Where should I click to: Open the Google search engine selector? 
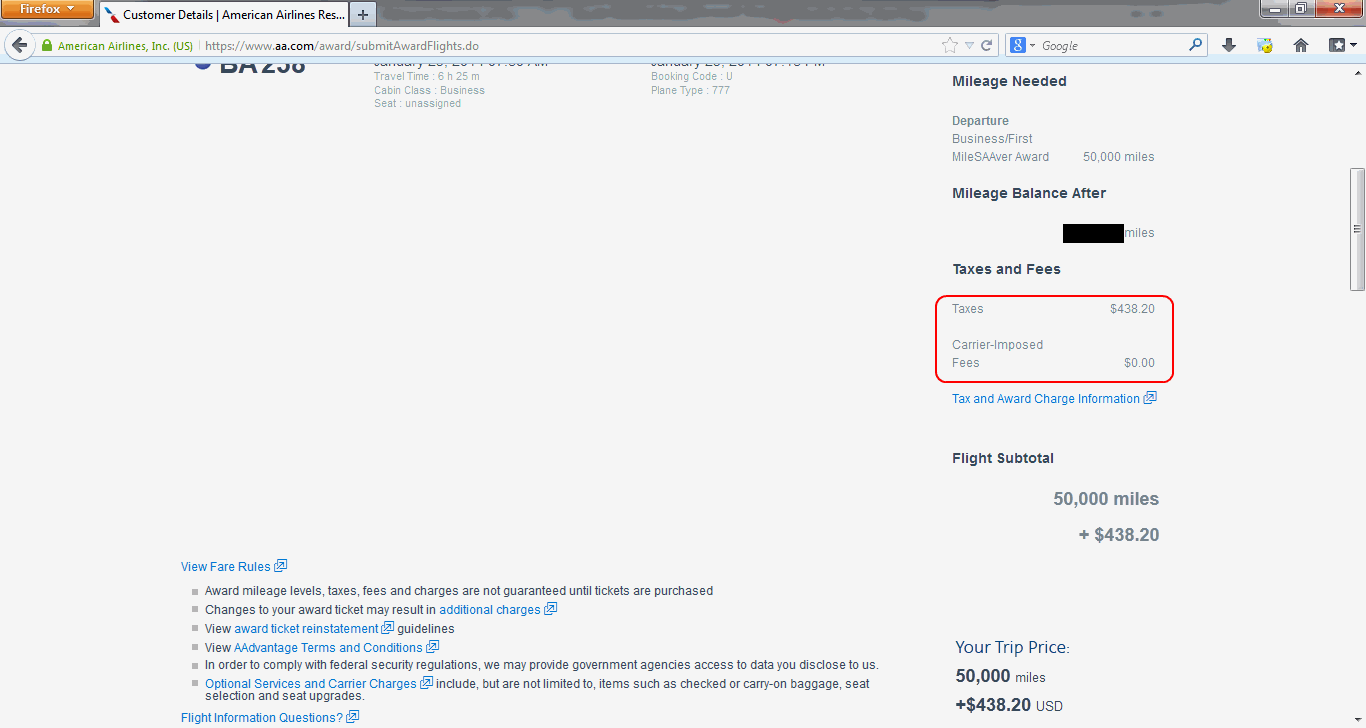(1022, 46)
